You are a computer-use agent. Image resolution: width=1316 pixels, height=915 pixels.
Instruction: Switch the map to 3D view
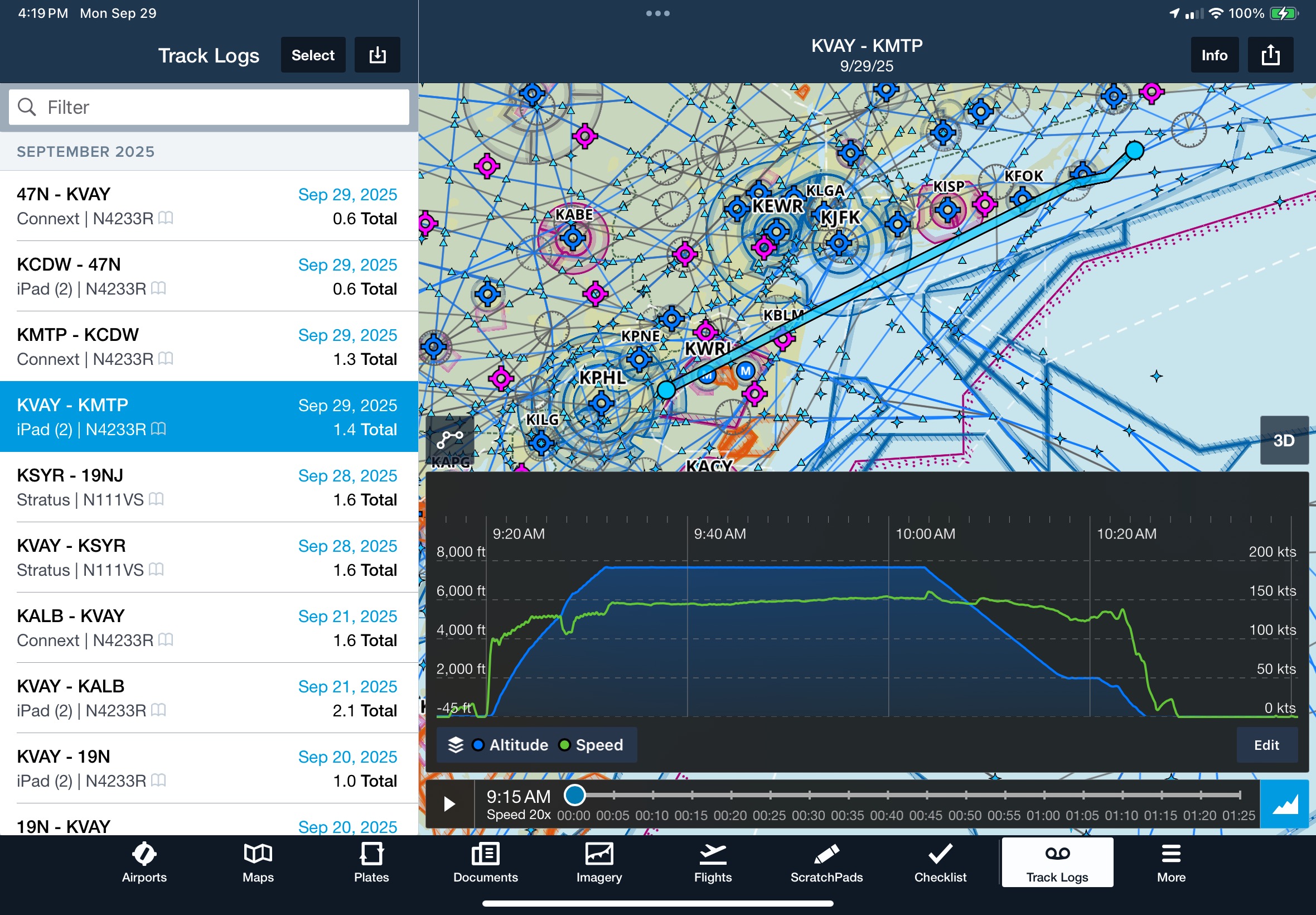1283,440
